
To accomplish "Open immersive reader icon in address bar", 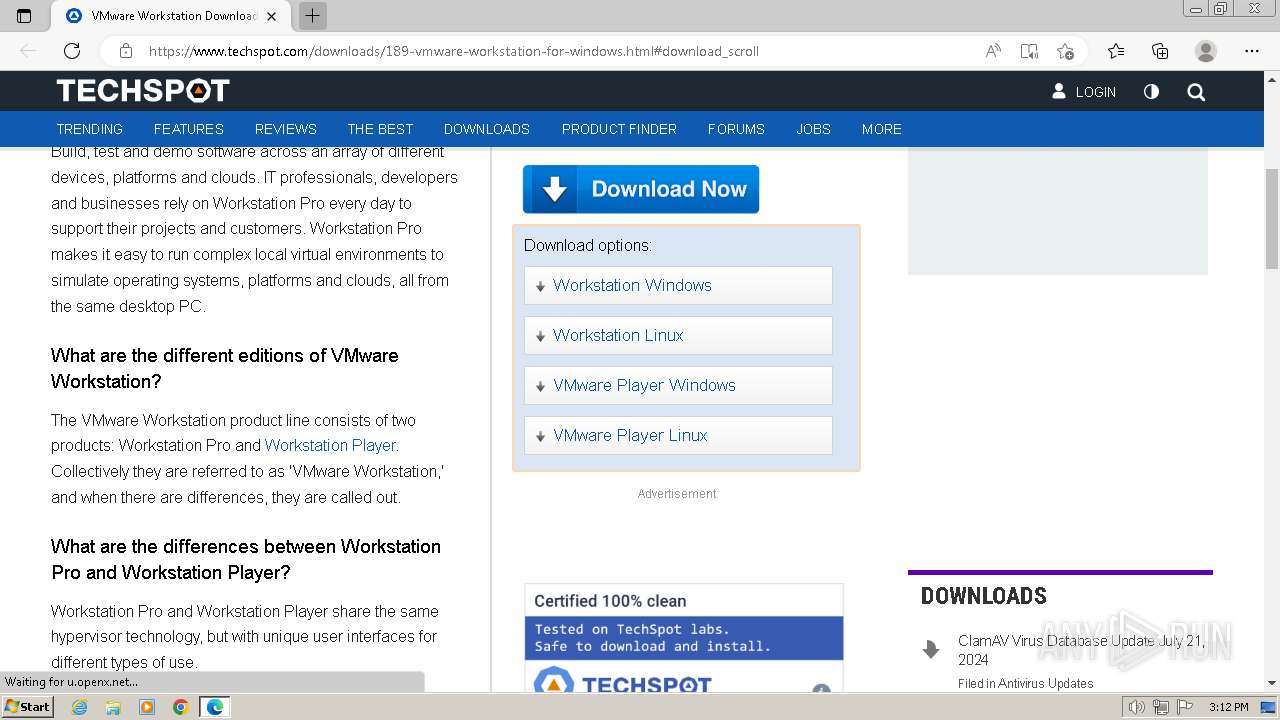I will 1029,51.
